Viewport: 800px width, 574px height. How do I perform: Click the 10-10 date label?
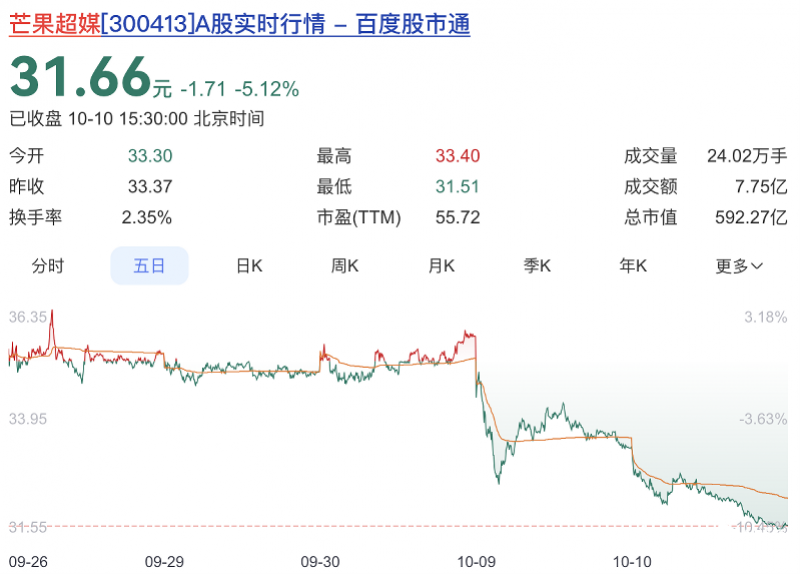click(x=632, y=561)
